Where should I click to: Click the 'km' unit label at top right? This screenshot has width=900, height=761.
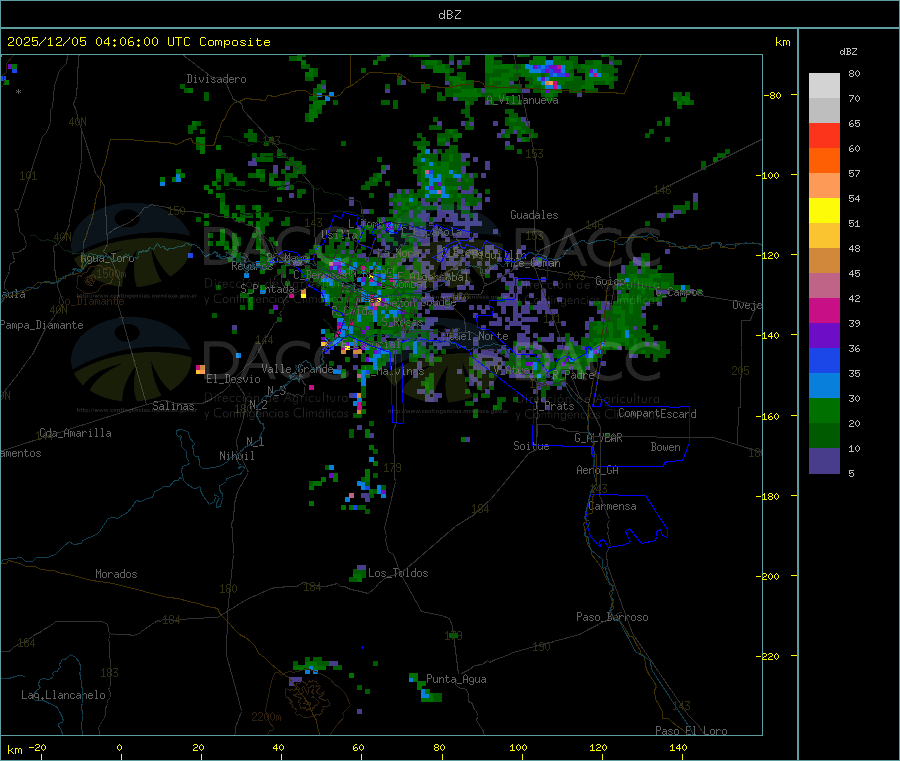[782, 42]
